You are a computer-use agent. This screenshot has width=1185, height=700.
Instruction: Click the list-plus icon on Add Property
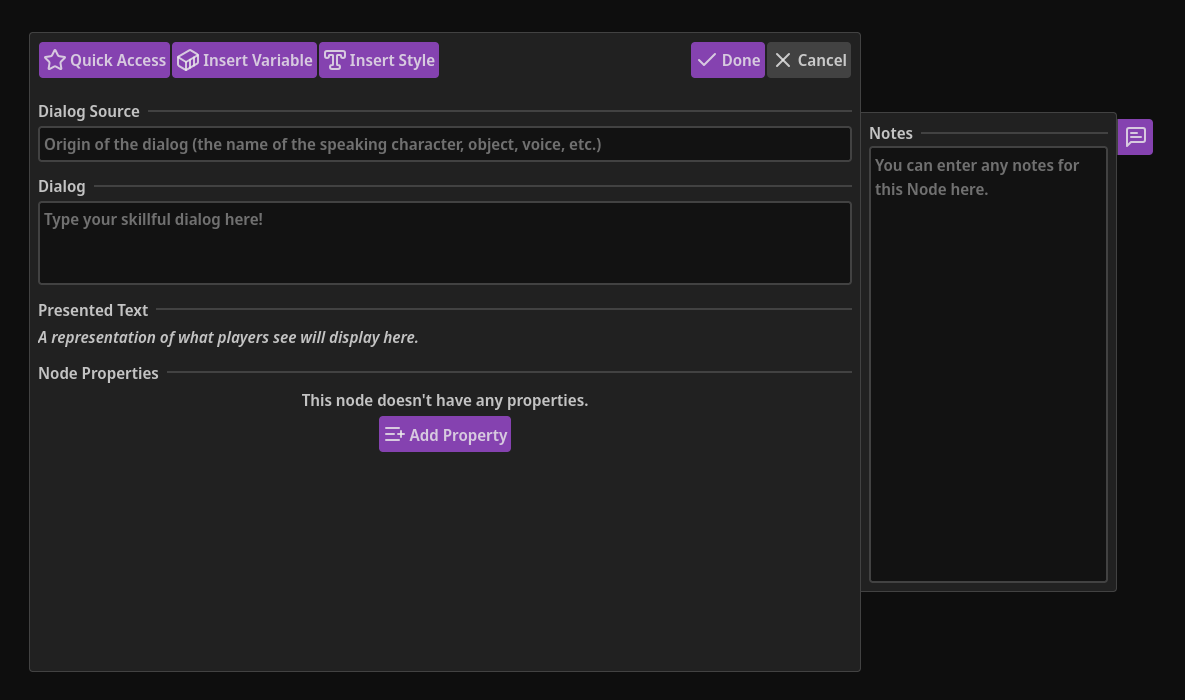coord(394,435)
